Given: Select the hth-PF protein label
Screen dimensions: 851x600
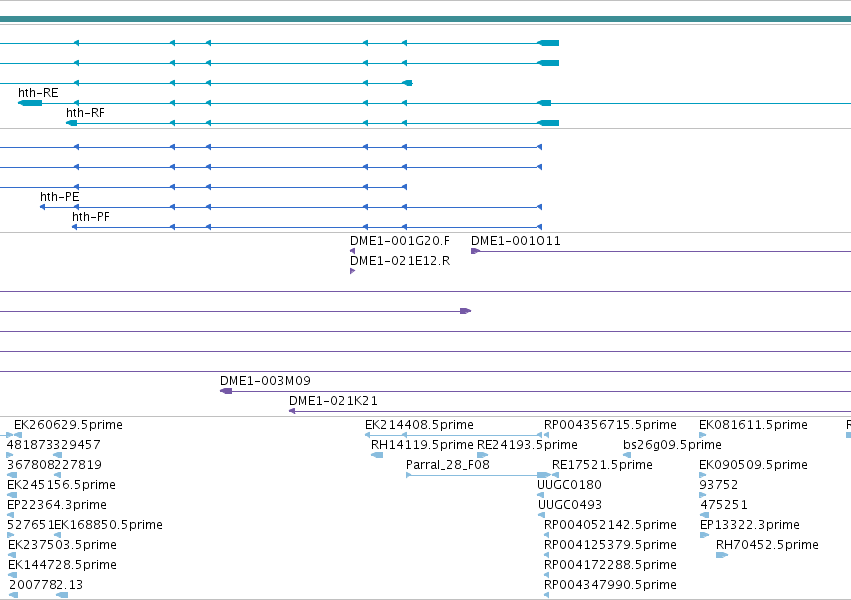Looking at the screenshot, I should [91, 216].
